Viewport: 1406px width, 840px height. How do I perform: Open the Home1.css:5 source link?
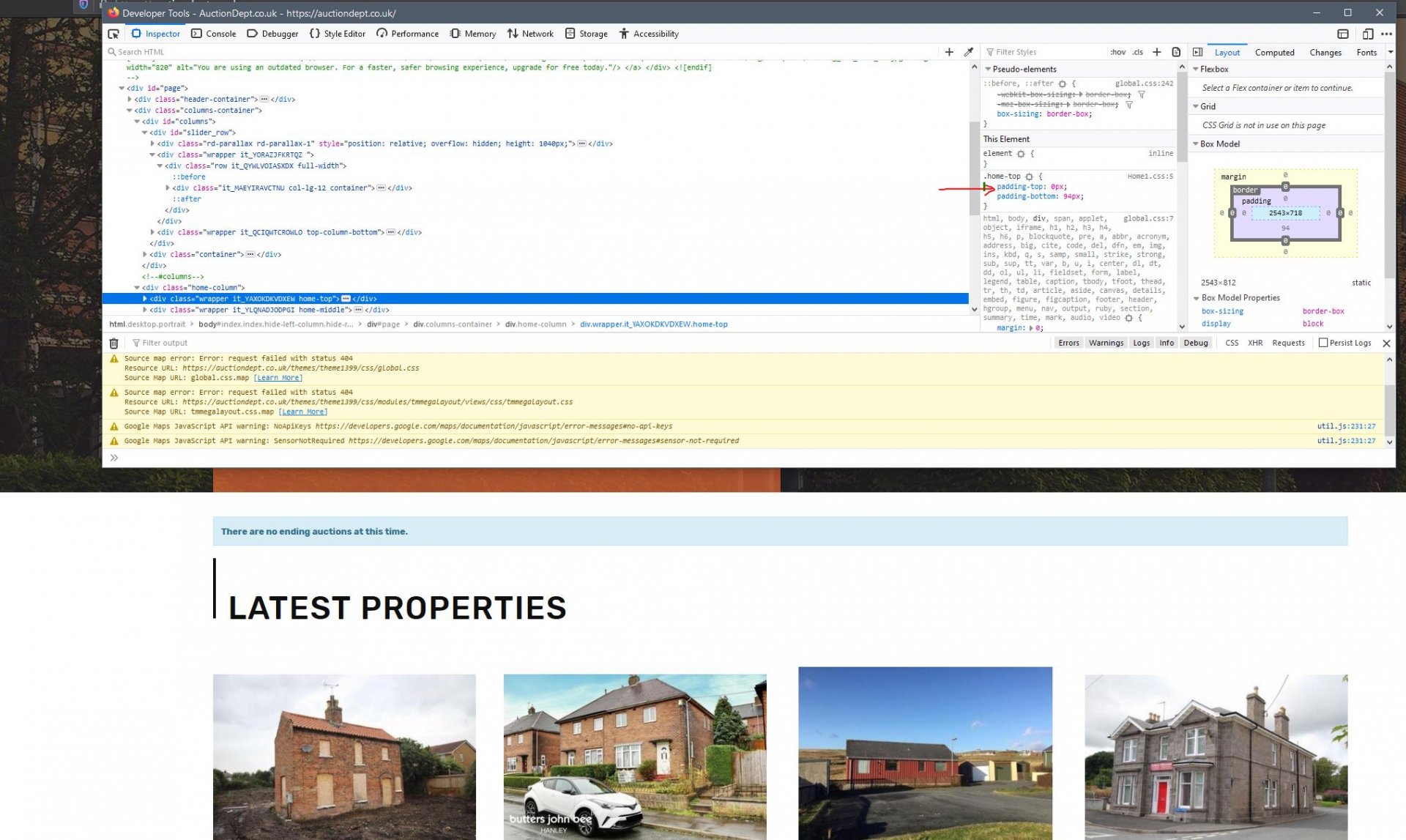1150,176
